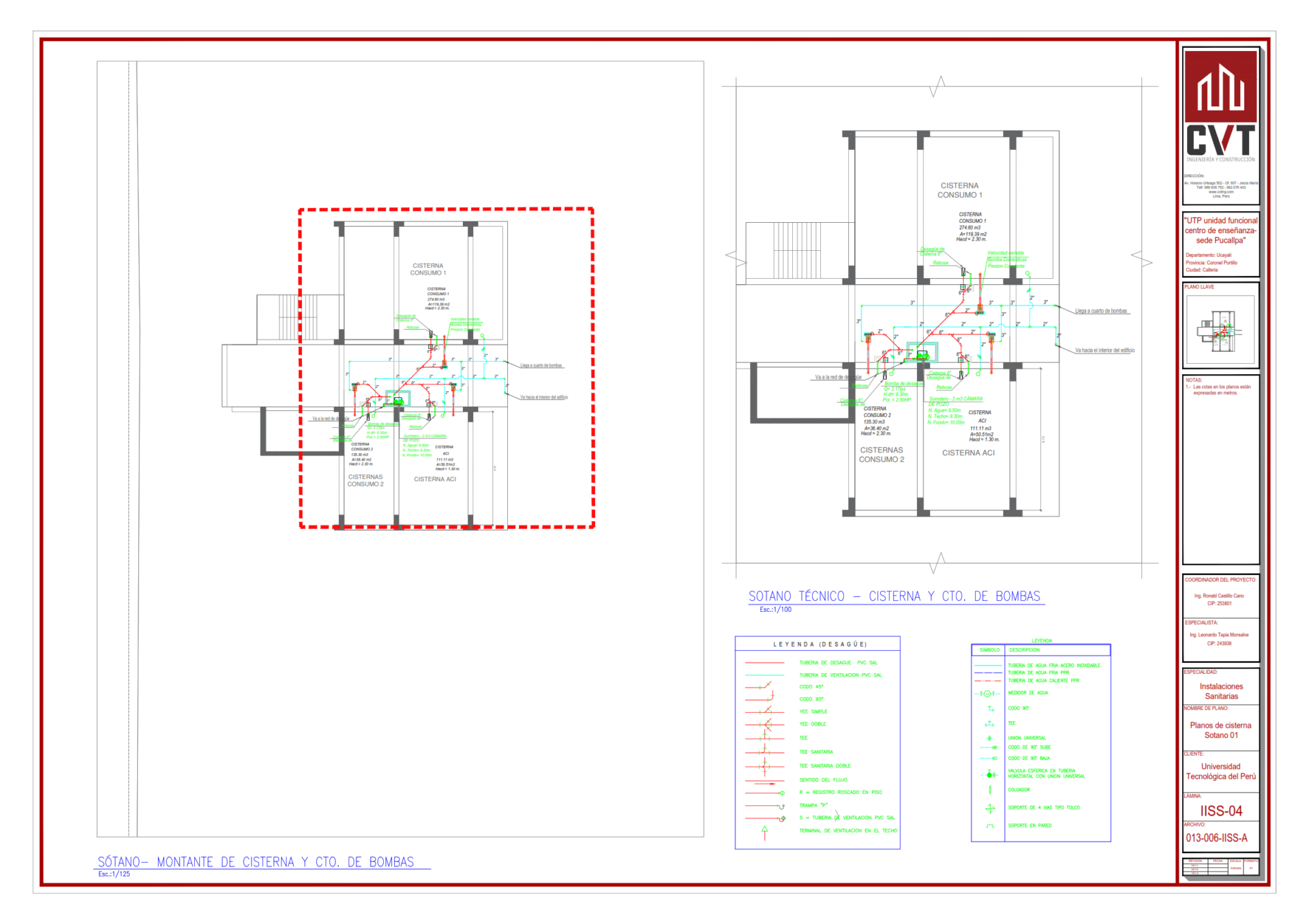This screenshot has width=1309, height=924.
Task: Click the Válvula Esférica legend symbol
Action: point(990,774)
